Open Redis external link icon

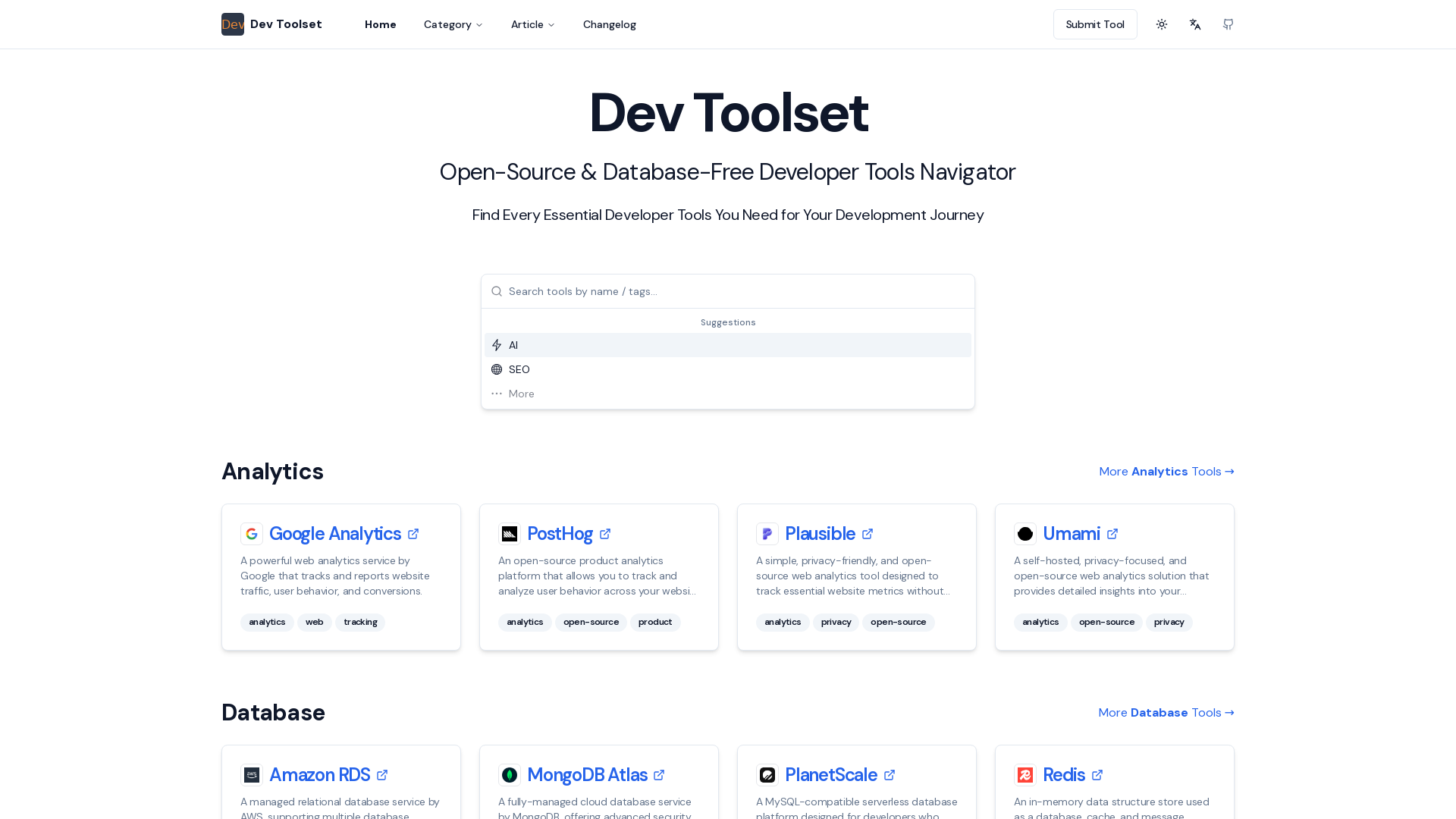click(x=1097, y=775)
